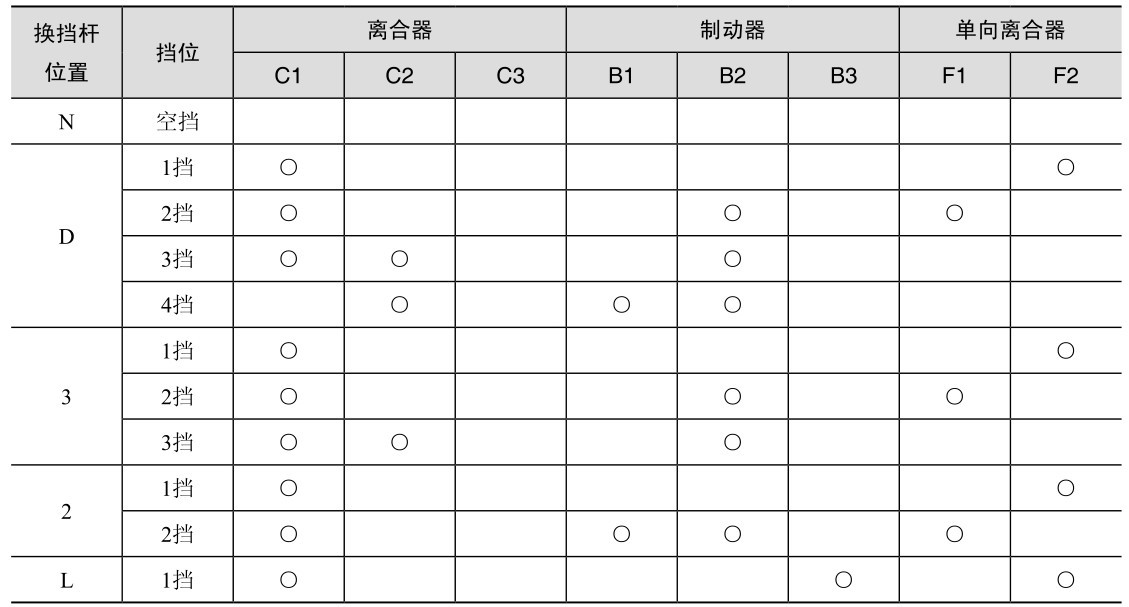1129x607 pixels.
Task: Select the C1 column header
Action: coord(288,76)
